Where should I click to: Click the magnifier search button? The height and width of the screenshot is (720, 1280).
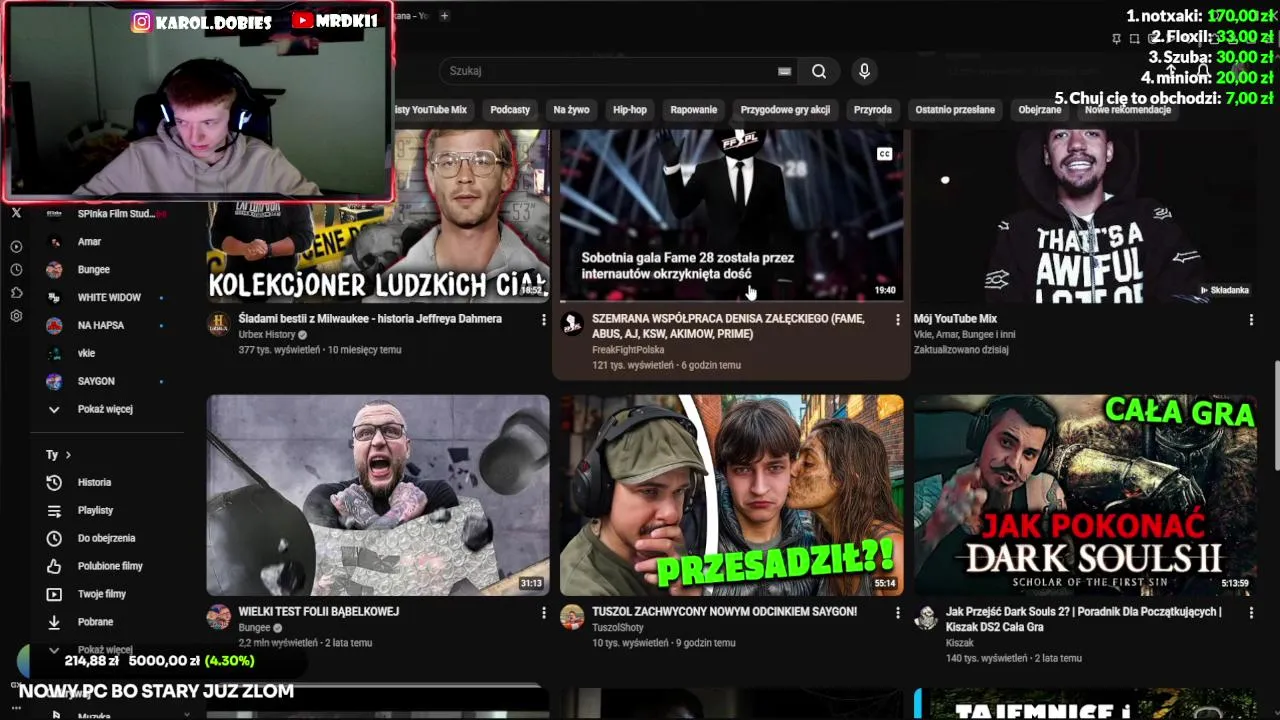click(819, 71)
